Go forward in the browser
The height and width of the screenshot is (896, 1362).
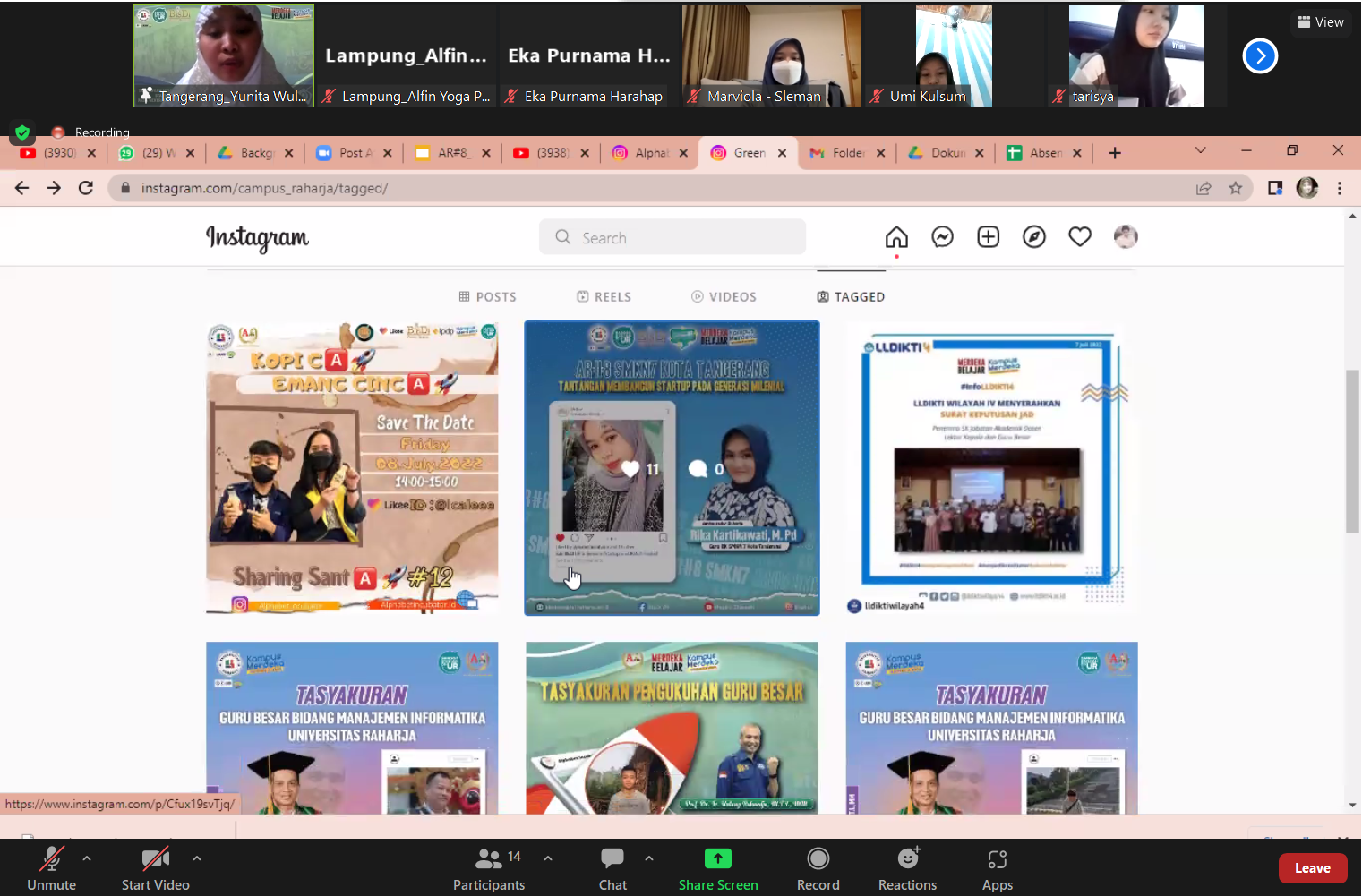(x=54, y=188)
